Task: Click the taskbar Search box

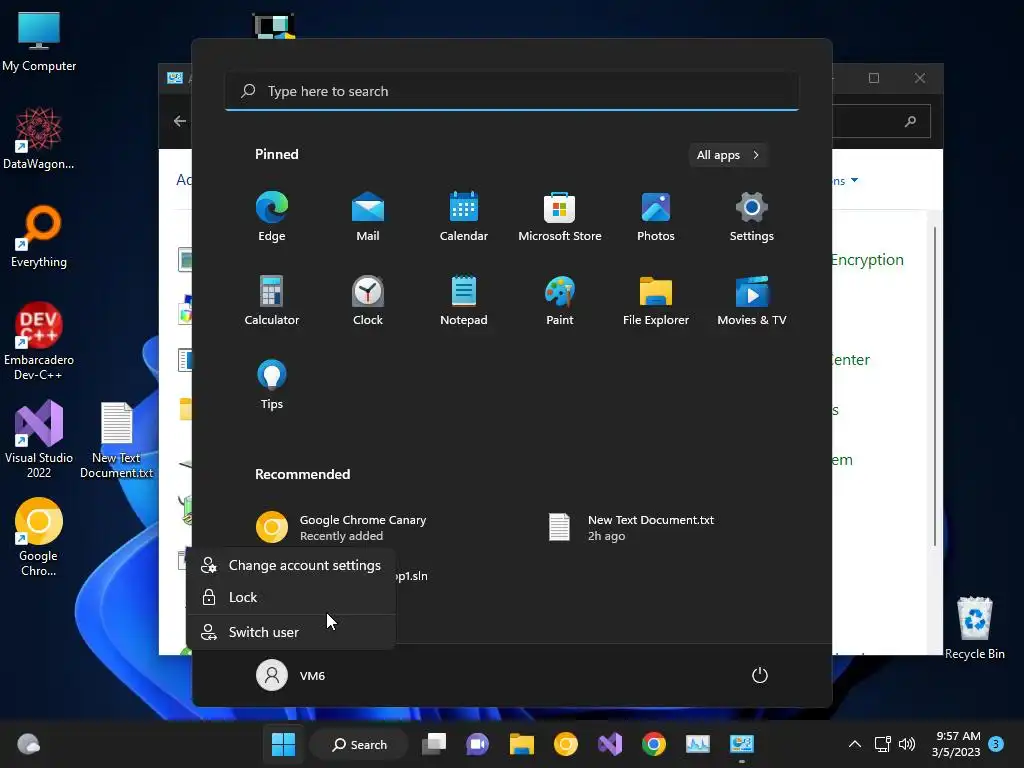Action: (359, 744)
